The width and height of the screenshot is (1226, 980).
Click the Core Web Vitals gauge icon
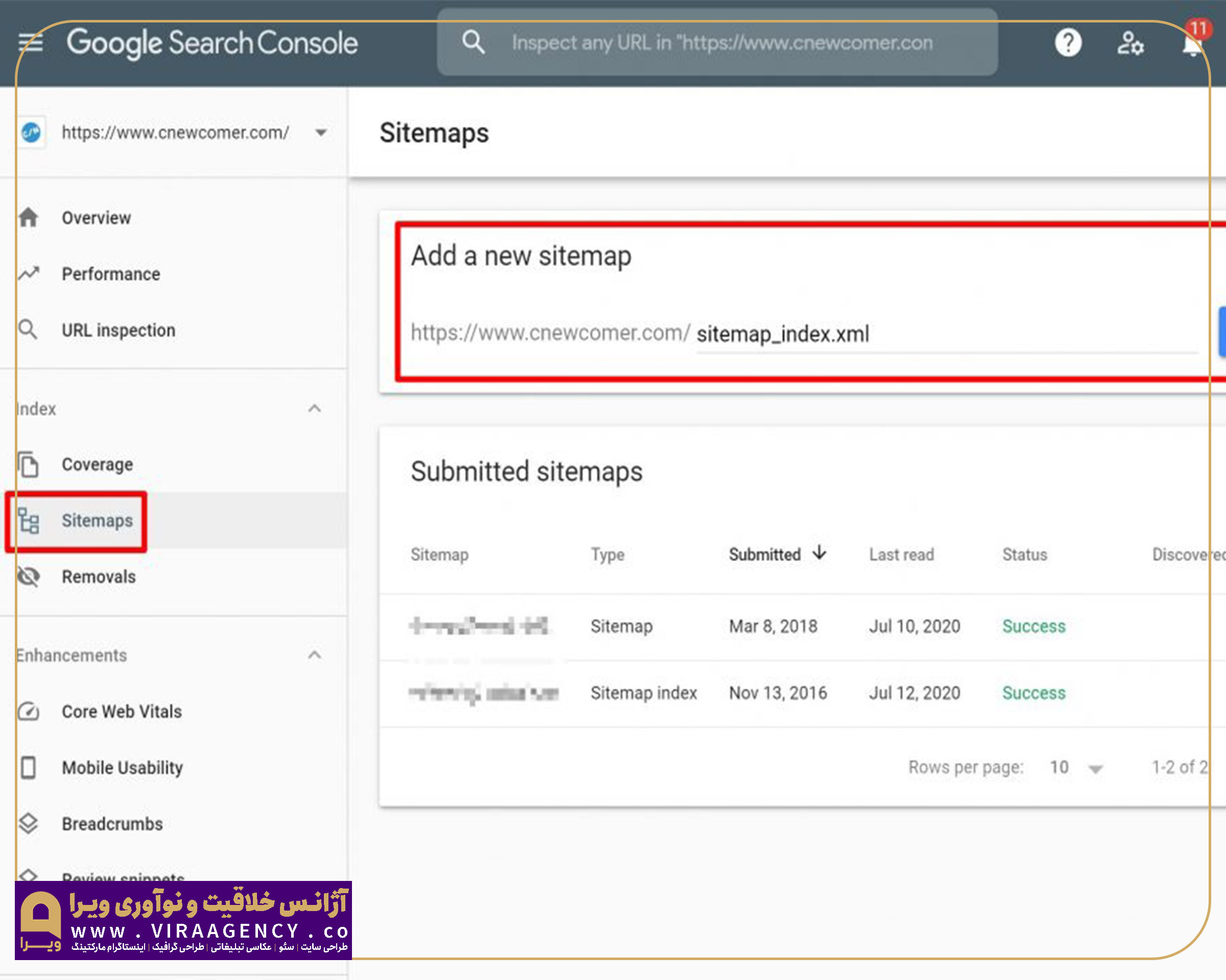[29, 711]
